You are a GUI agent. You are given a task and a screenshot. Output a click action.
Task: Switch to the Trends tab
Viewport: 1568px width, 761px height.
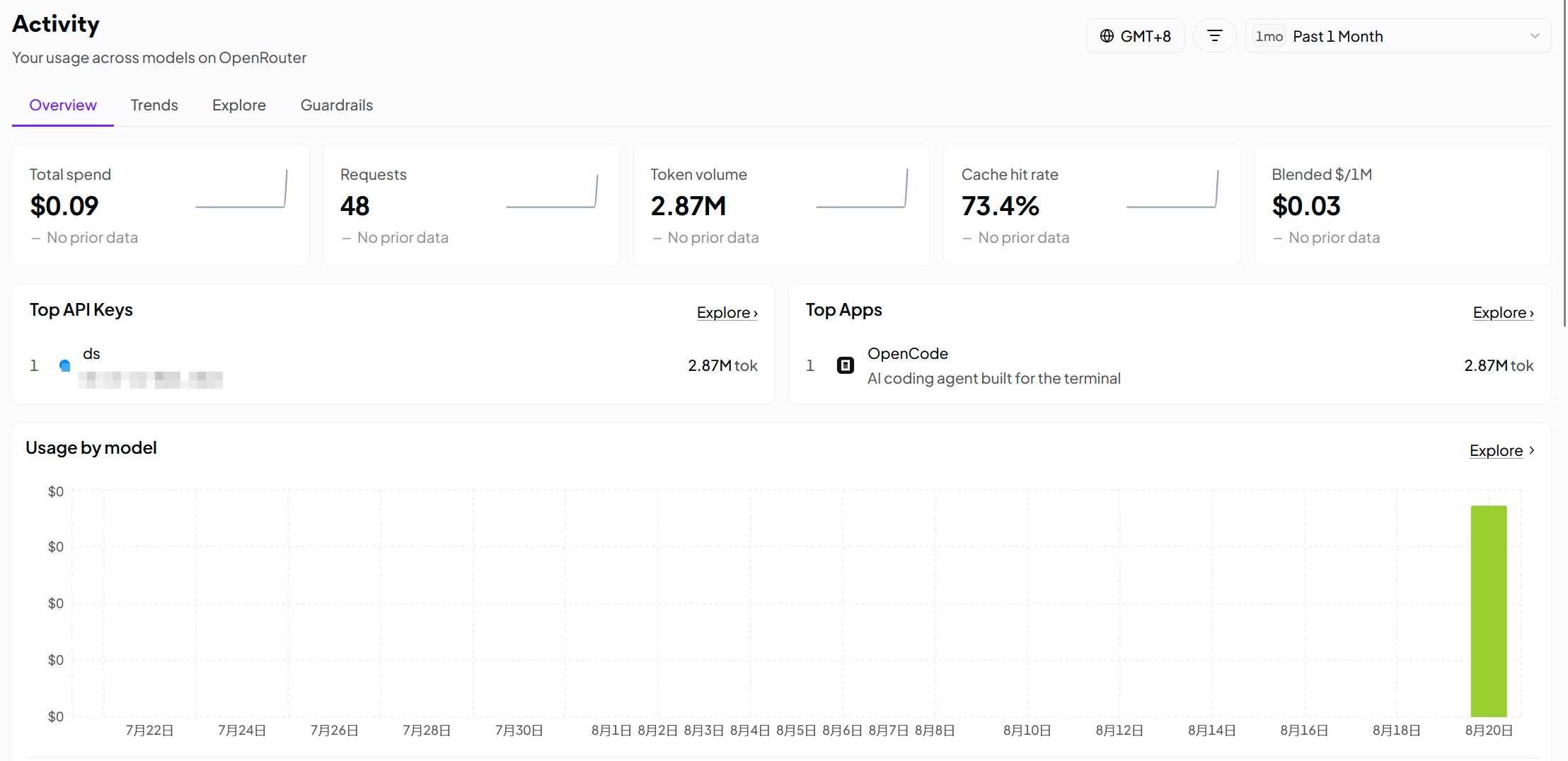(154, 105)
